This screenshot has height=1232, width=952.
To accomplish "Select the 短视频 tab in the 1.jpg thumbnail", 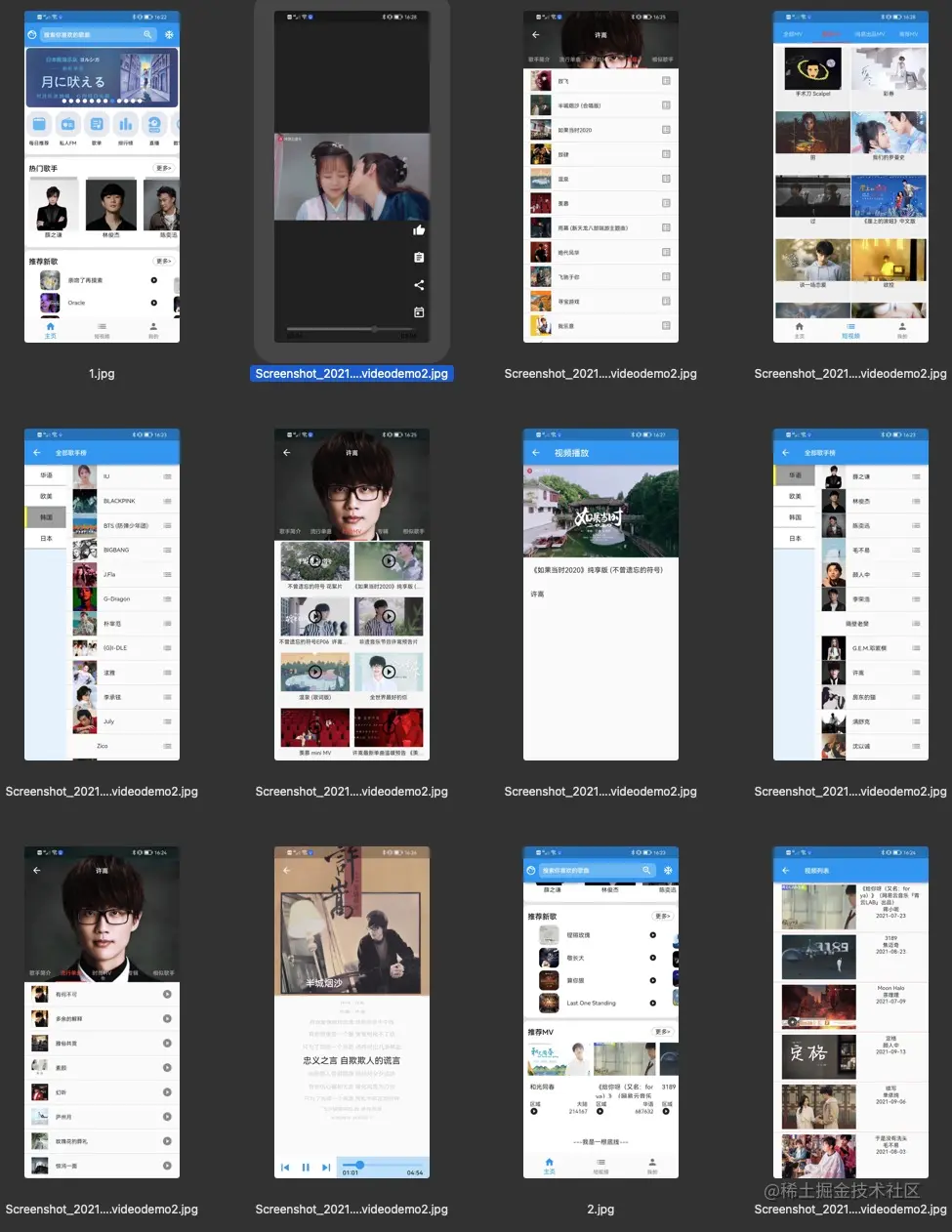I will coord(102,330).
